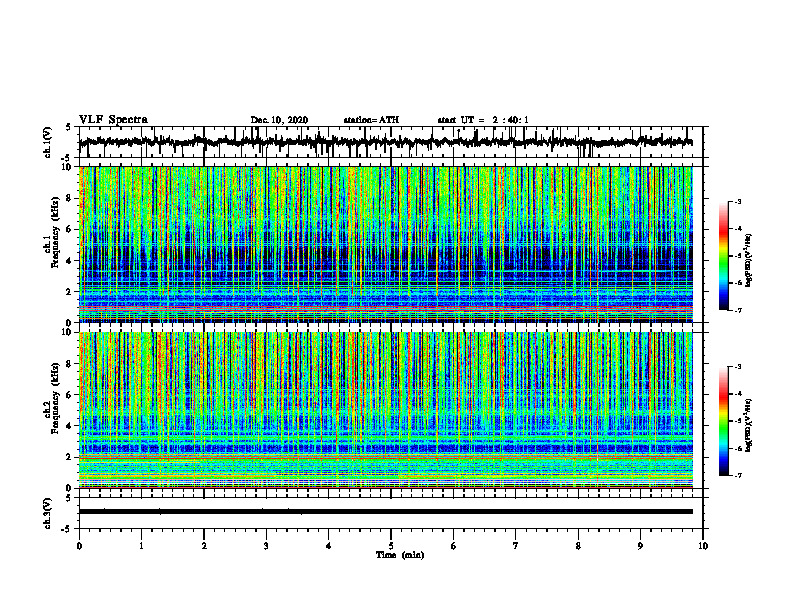Click the ch.2 "Frequency (kHz)" axis label

pos(55,398)
